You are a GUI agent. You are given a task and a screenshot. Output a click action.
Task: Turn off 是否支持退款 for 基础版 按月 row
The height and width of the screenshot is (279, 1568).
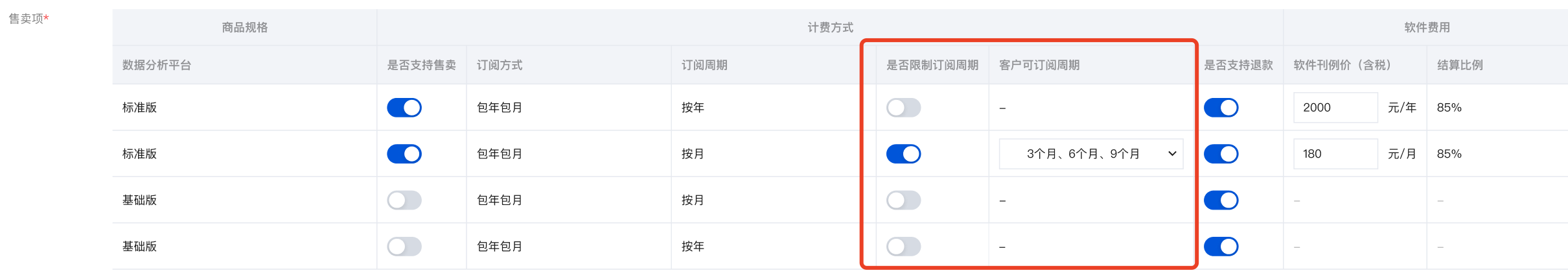pos(1221,200)
